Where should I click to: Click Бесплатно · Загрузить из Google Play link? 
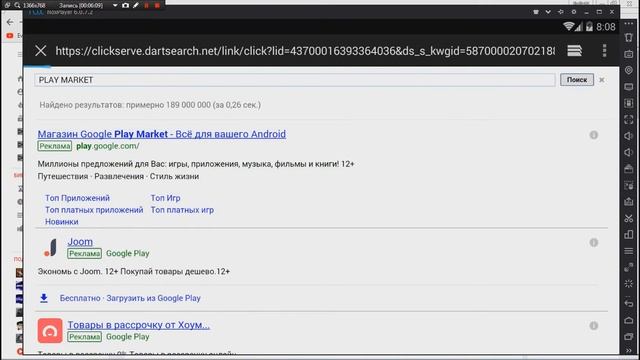click(x=130, y=298)
